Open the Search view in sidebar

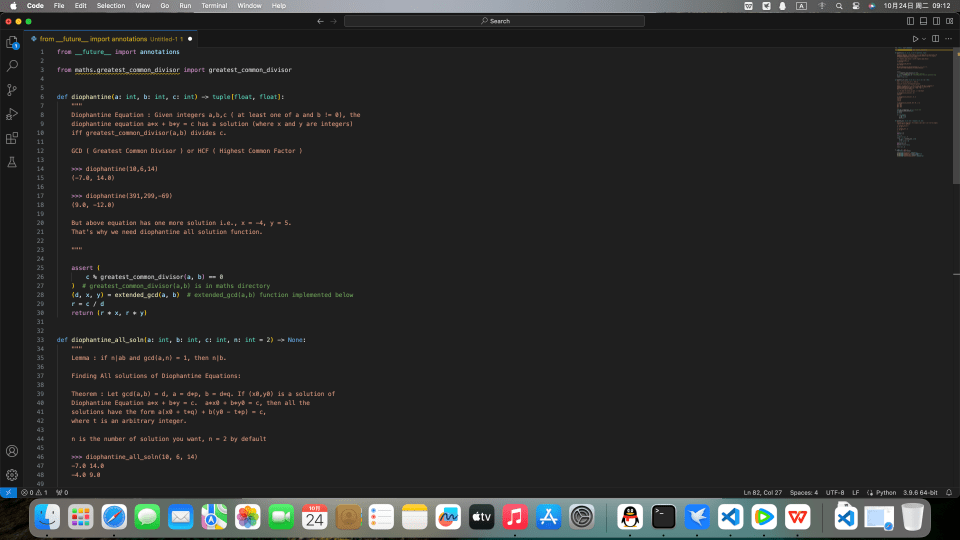[12, 66]
